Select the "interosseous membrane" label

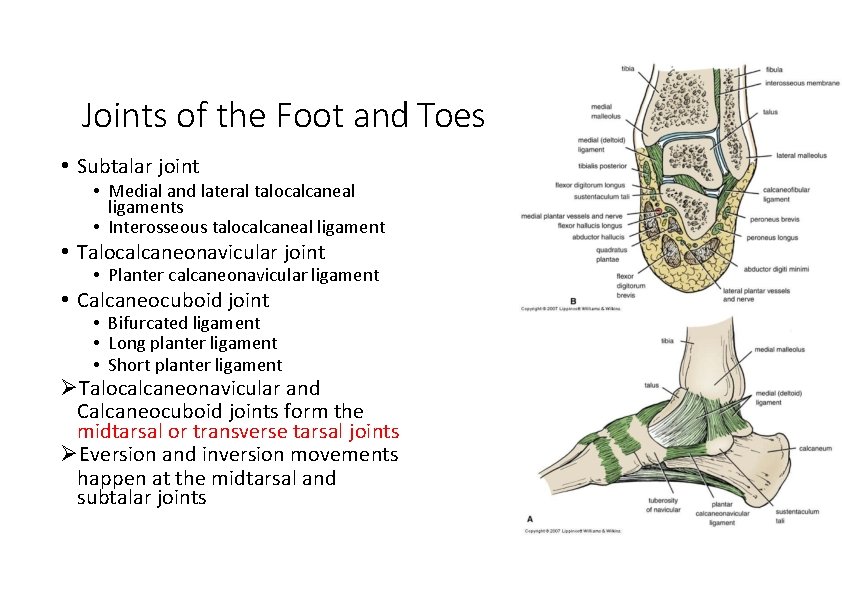[800, 82]
